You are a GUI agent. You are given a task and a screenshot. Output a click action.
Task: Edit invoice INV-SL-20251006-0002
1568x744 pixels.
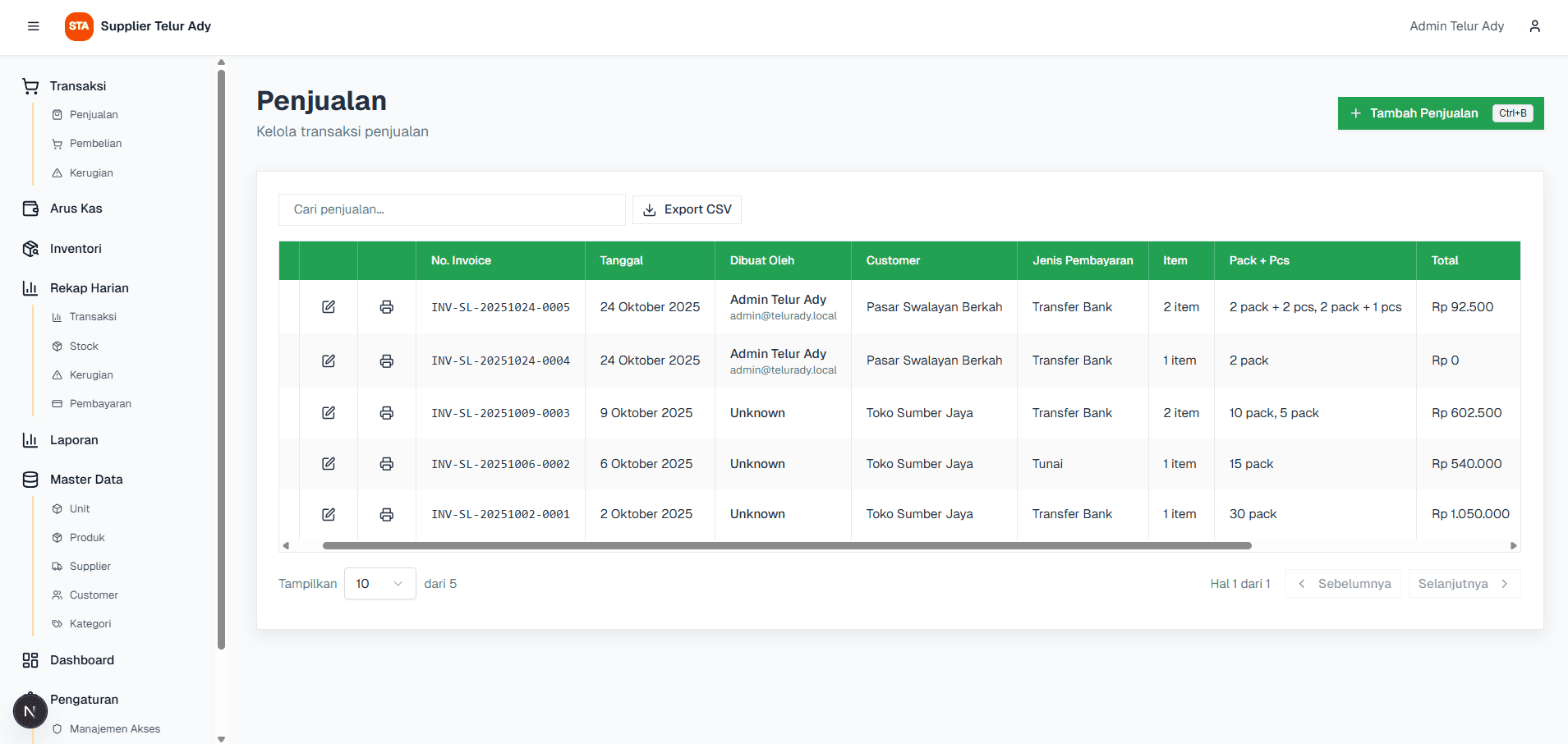pyautogui.click(x=329, y=464)
